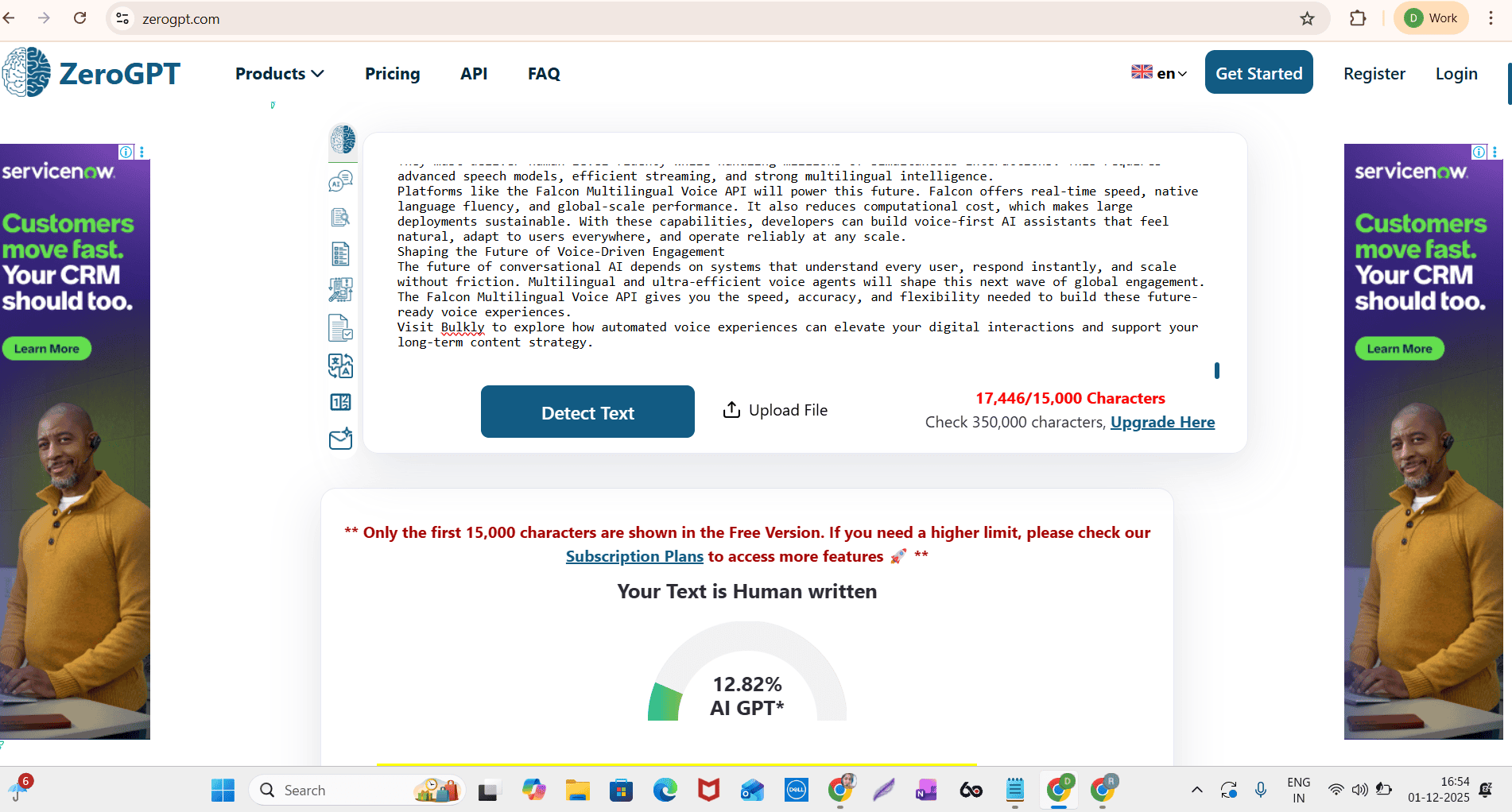Click the plagiarism checker magnifier icon
This screenshot has height=812, width=1512.
pos(340,218)
